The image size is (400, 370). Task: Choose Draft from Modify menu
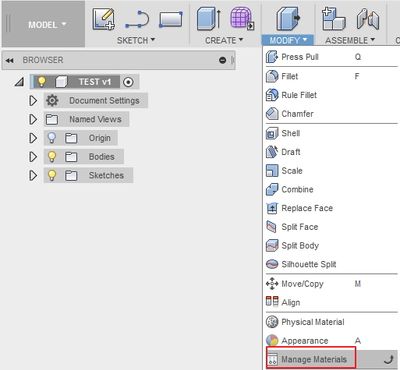point(332,152)
